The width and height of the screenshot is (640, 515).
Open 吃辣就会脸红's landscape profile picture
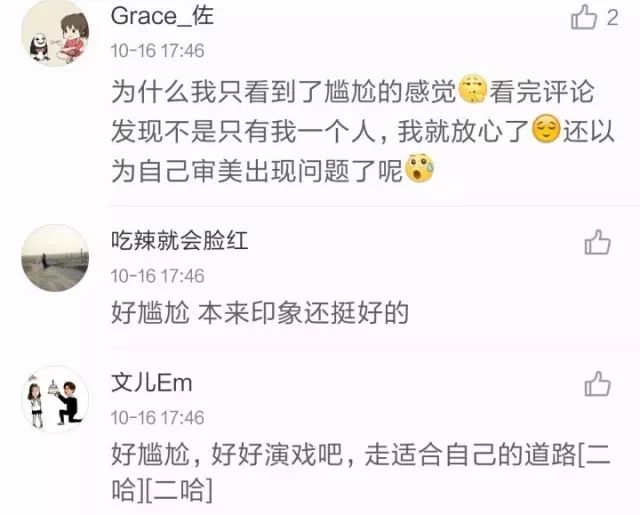[55, 258]
